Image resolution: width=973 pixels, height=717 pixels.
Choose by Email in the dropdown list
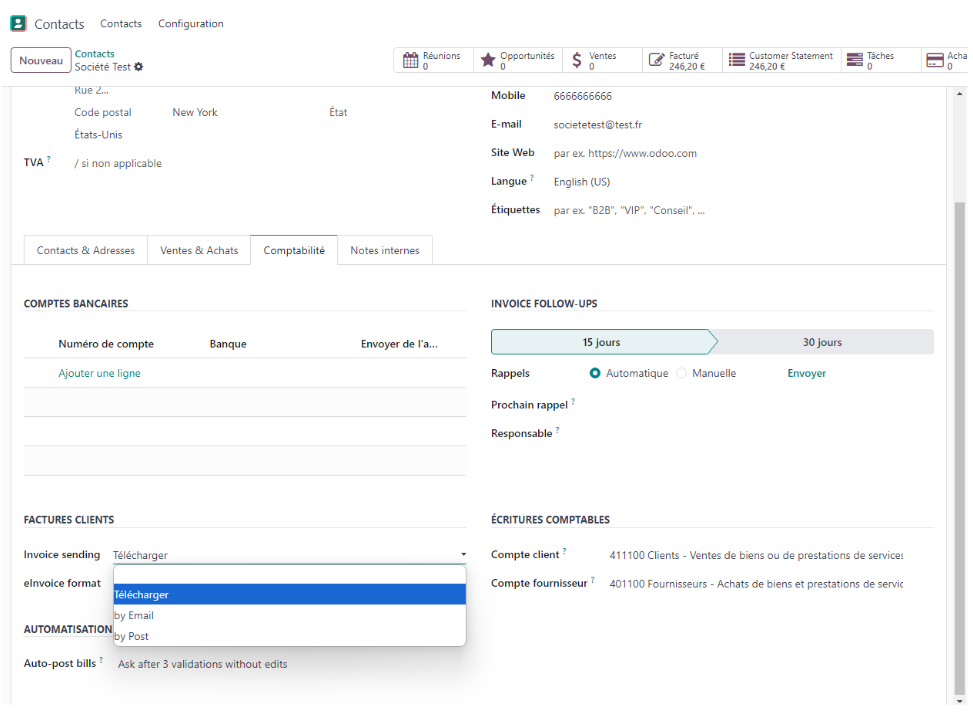point(290,615)
